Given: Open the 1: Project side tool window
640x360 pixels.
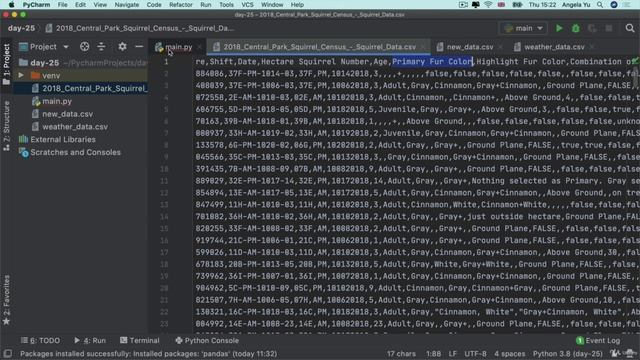Looking at the screenshot, I should coord(6,63).
